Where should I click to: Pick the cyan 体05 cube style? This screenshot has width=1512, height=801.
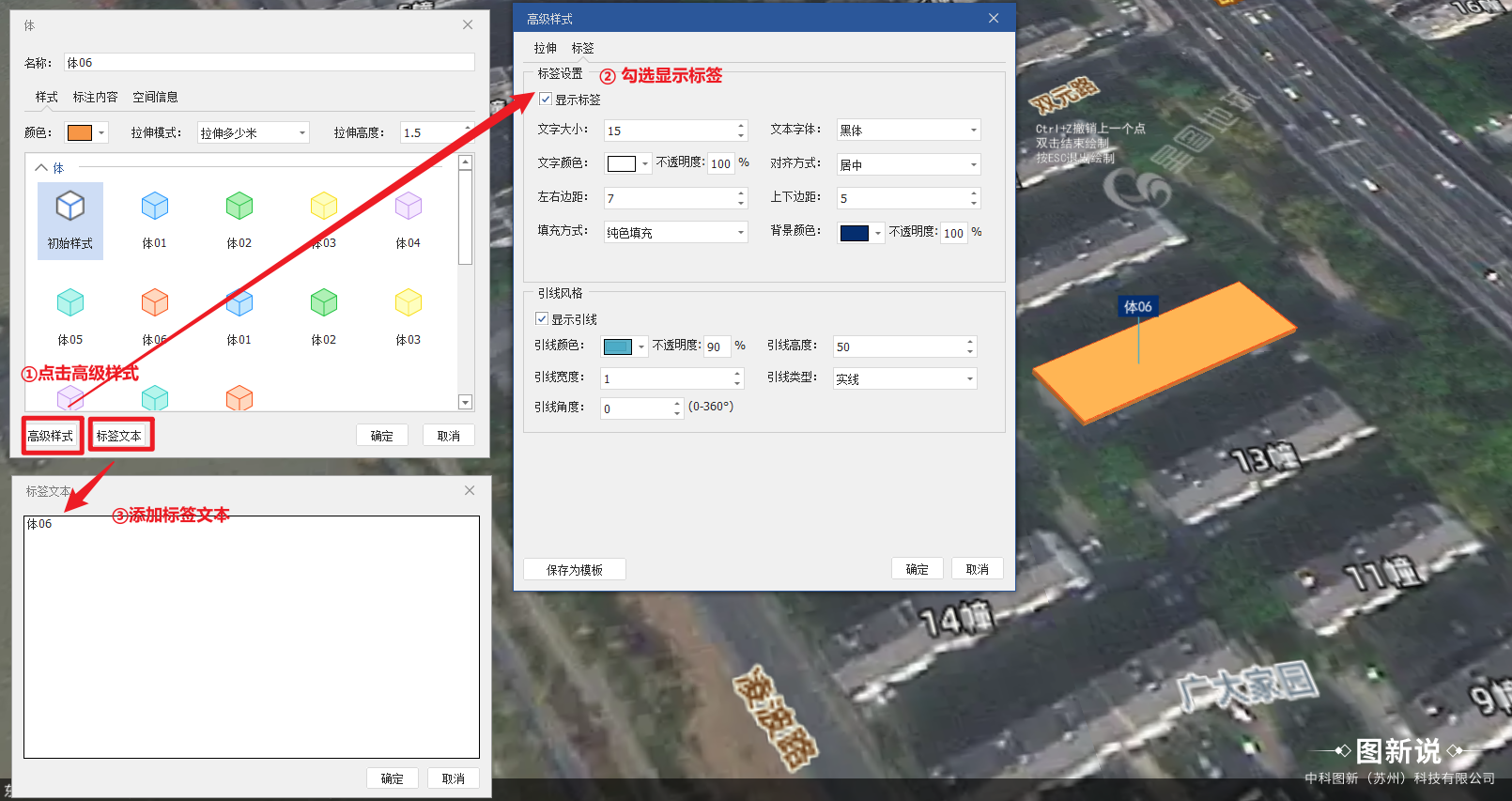[70, 302]
